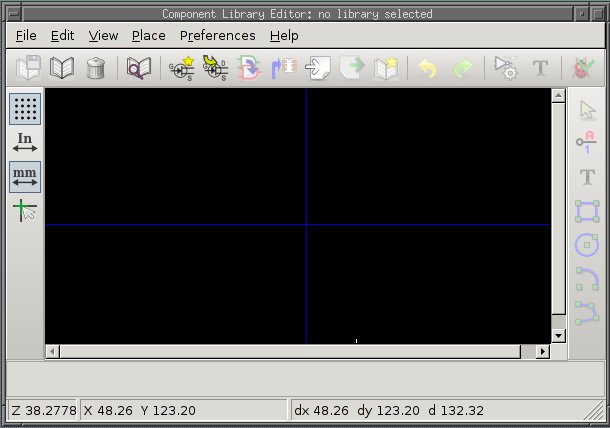
Task: Open the Place menu
Action: pos(148,35)
